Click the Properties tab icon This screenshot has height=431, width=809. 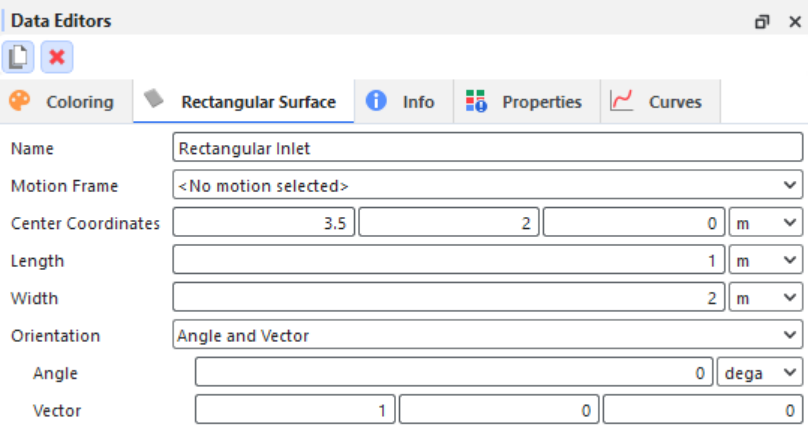pos(476,101)
